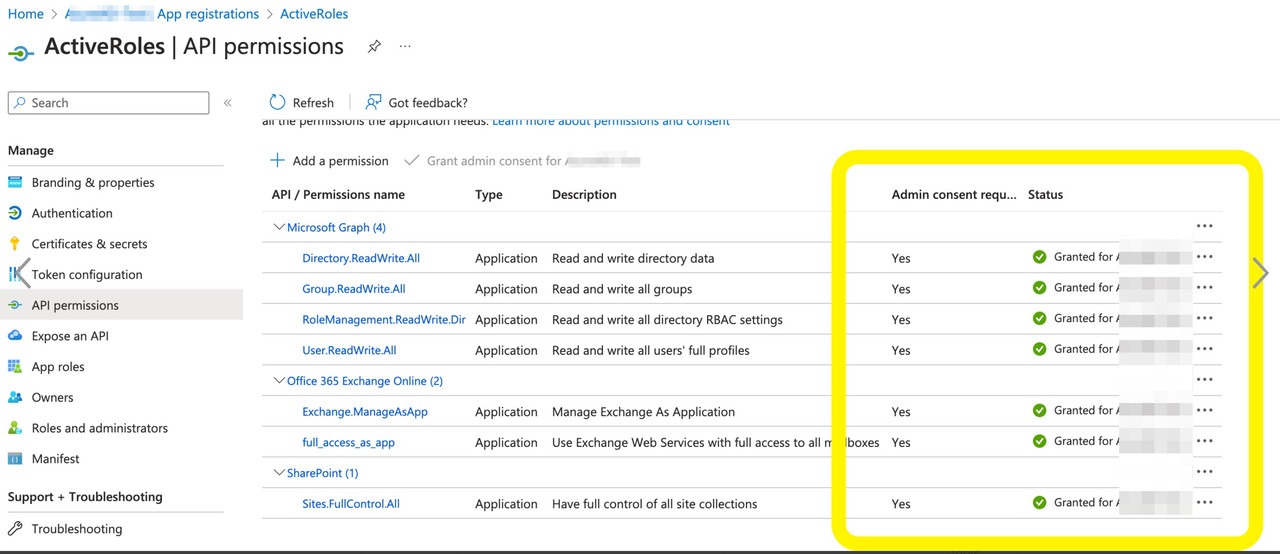This screenshot has height=554, width=1280.
Task: Open the ellipsis menu for Group.ReadWrite.All row
Action: [x=1204, y=288]
